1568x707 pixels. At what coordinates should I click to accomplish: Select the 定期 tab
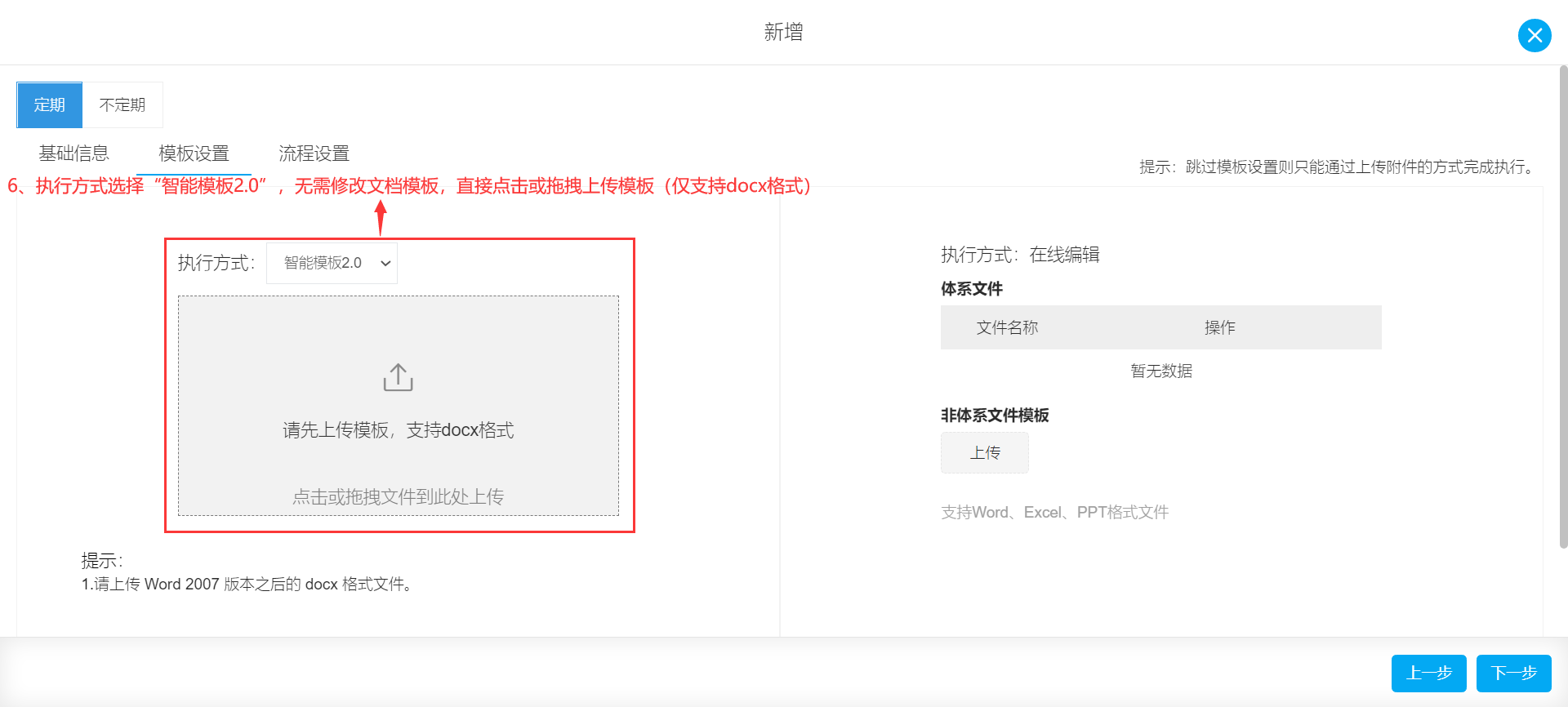tap(50, 104)
